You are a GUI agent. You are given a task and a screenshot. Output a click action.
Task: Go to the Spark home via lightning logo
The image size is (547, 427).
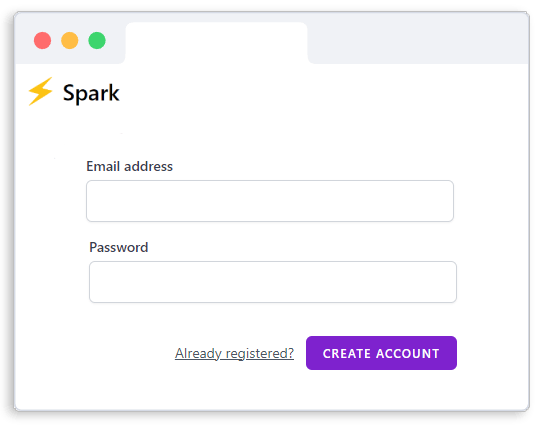[40, 91]
